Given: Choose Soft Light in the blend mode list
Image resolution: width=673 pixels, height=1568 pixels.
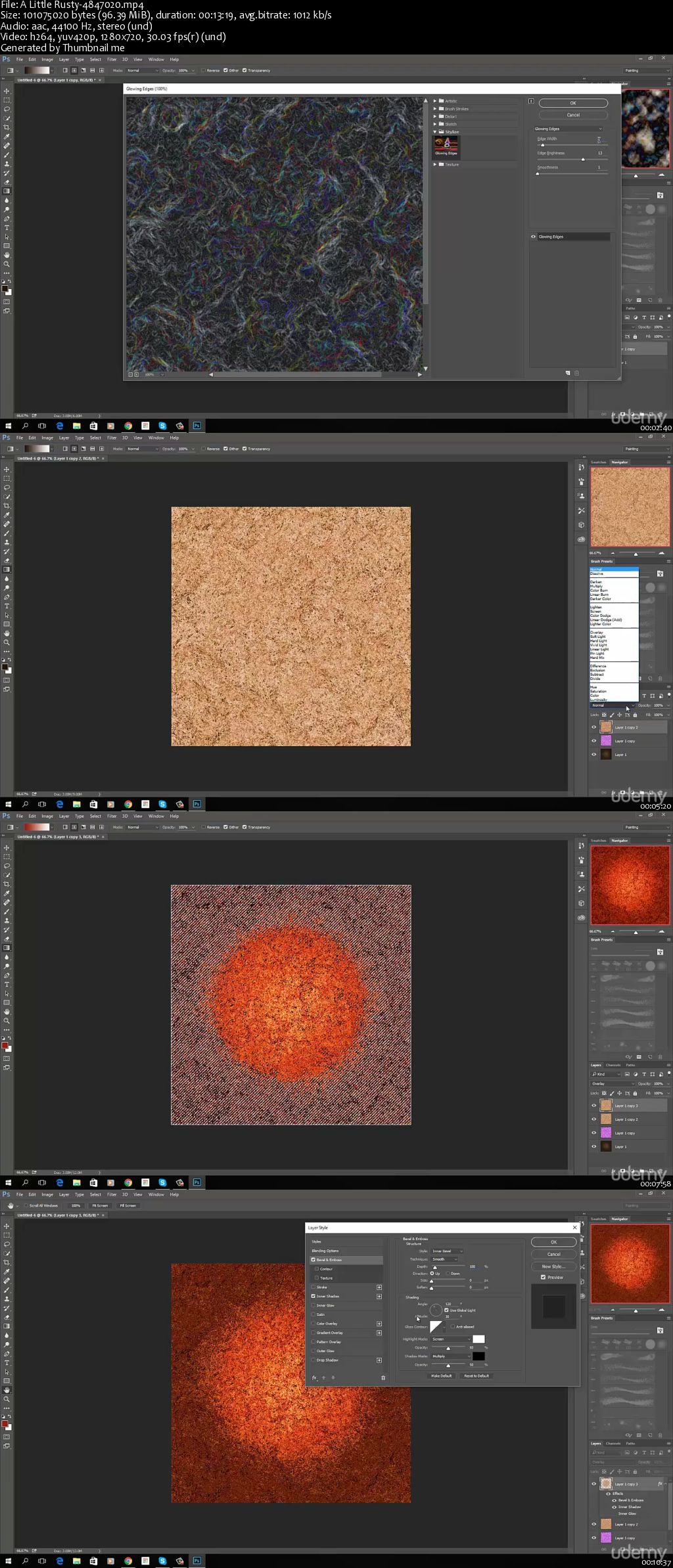Looking at the screenshot, I should [598, 636].
